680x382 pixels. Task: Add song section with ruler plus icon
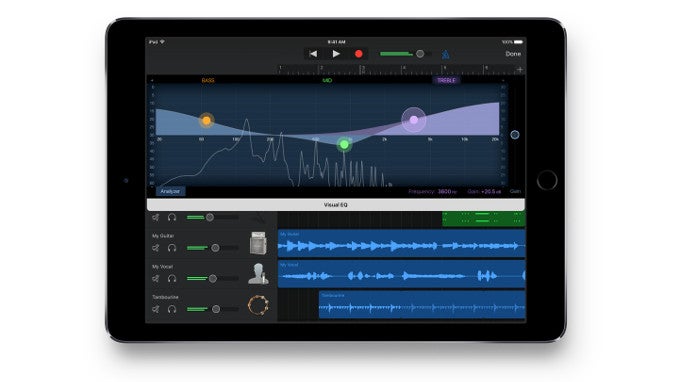tap(520, 69)
